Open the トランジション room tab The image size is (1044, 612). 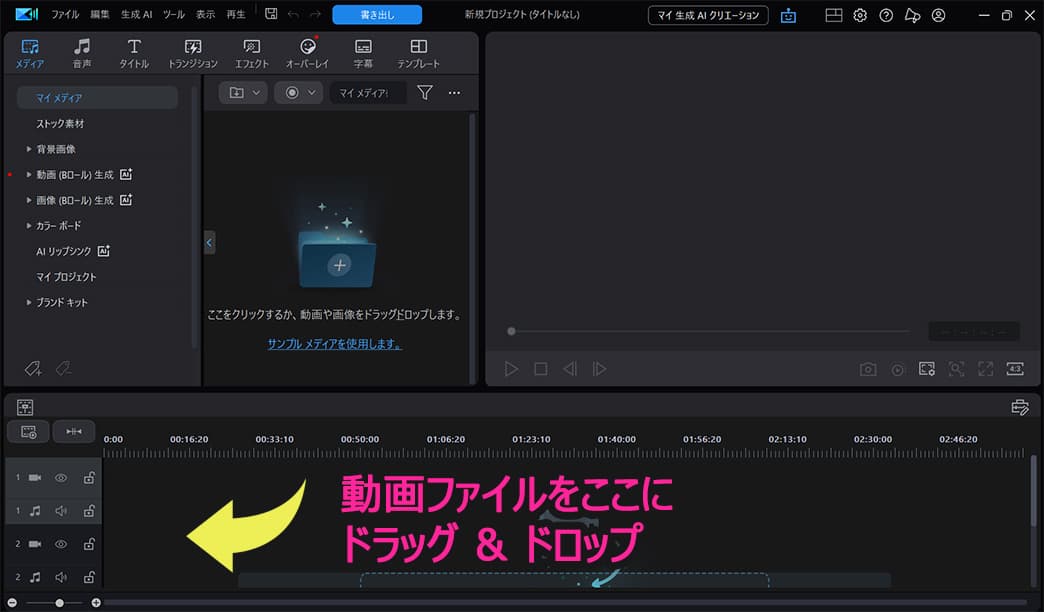click(x=192, y=53)
